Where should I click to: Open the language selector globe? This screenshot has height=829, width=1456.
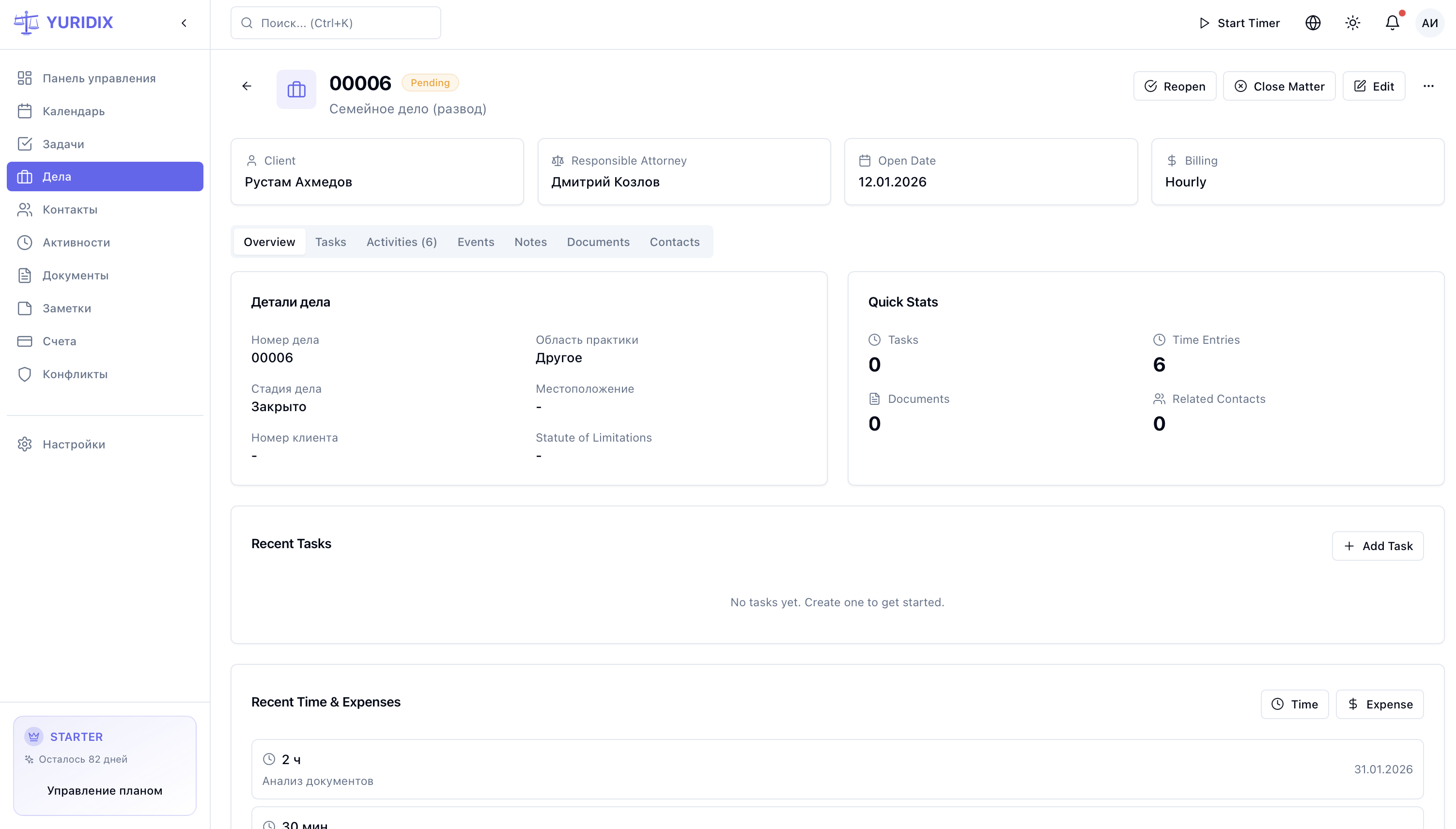[x=1313, y=22]
